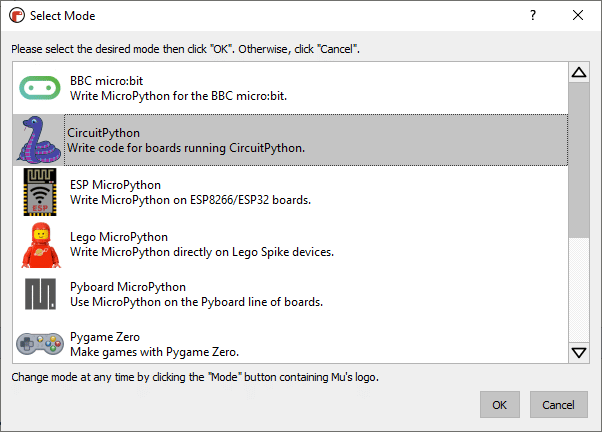
Task: Select the BBC micro:bit mode entry
Action: point(290,88)
